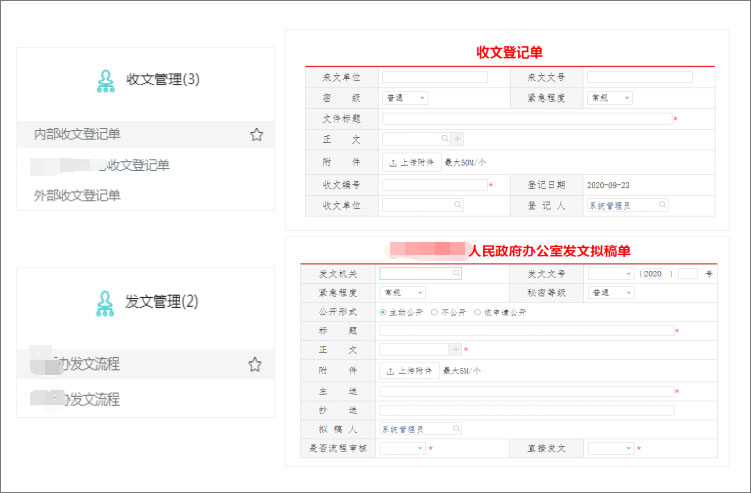Click the search icon in 正文 field of 收文登记单

[x=445, y=139]
